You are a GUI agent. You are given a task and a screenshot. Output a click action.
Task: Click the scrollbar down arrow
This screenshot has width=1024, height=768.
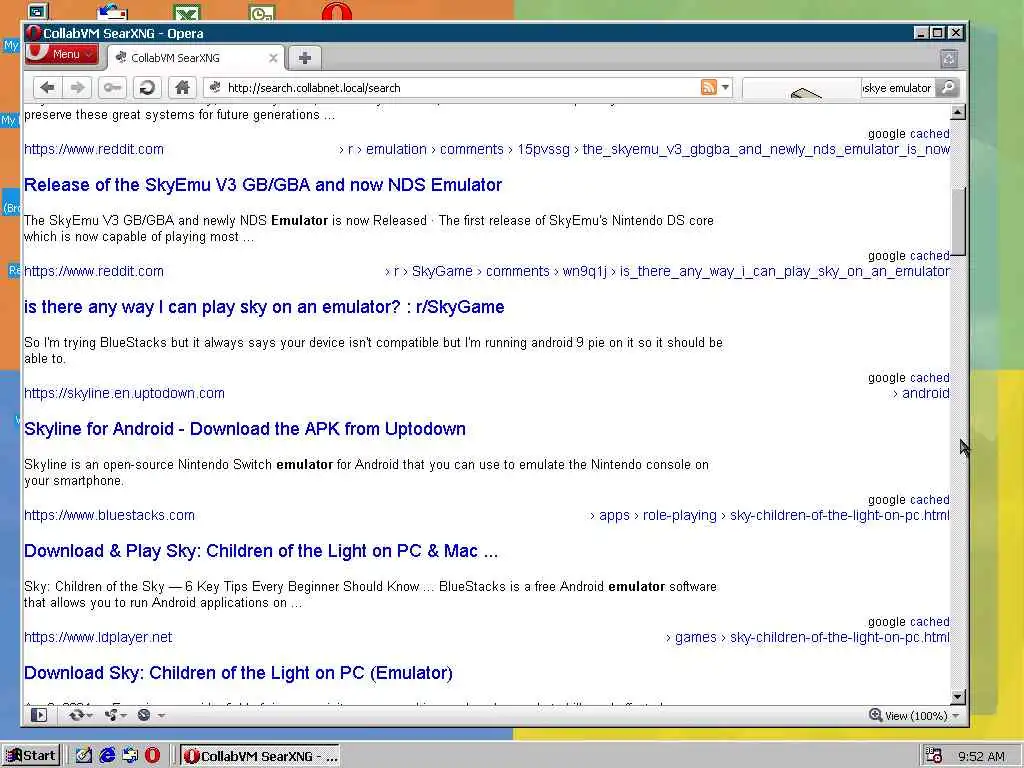coord(957,697)
